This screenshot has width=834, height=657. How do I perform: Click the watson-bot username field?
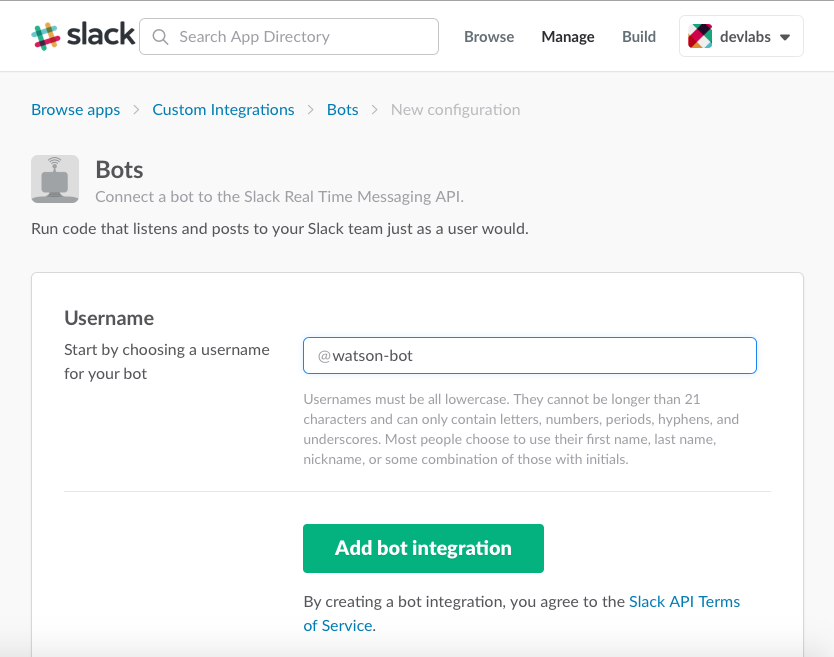pos(530,355)
